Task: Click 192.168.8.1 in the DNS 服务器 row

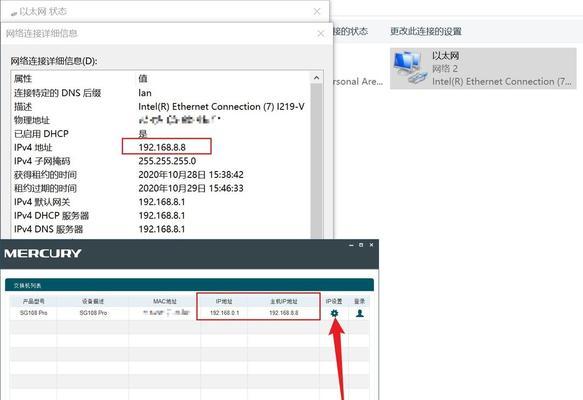Action: click(162, 229)
